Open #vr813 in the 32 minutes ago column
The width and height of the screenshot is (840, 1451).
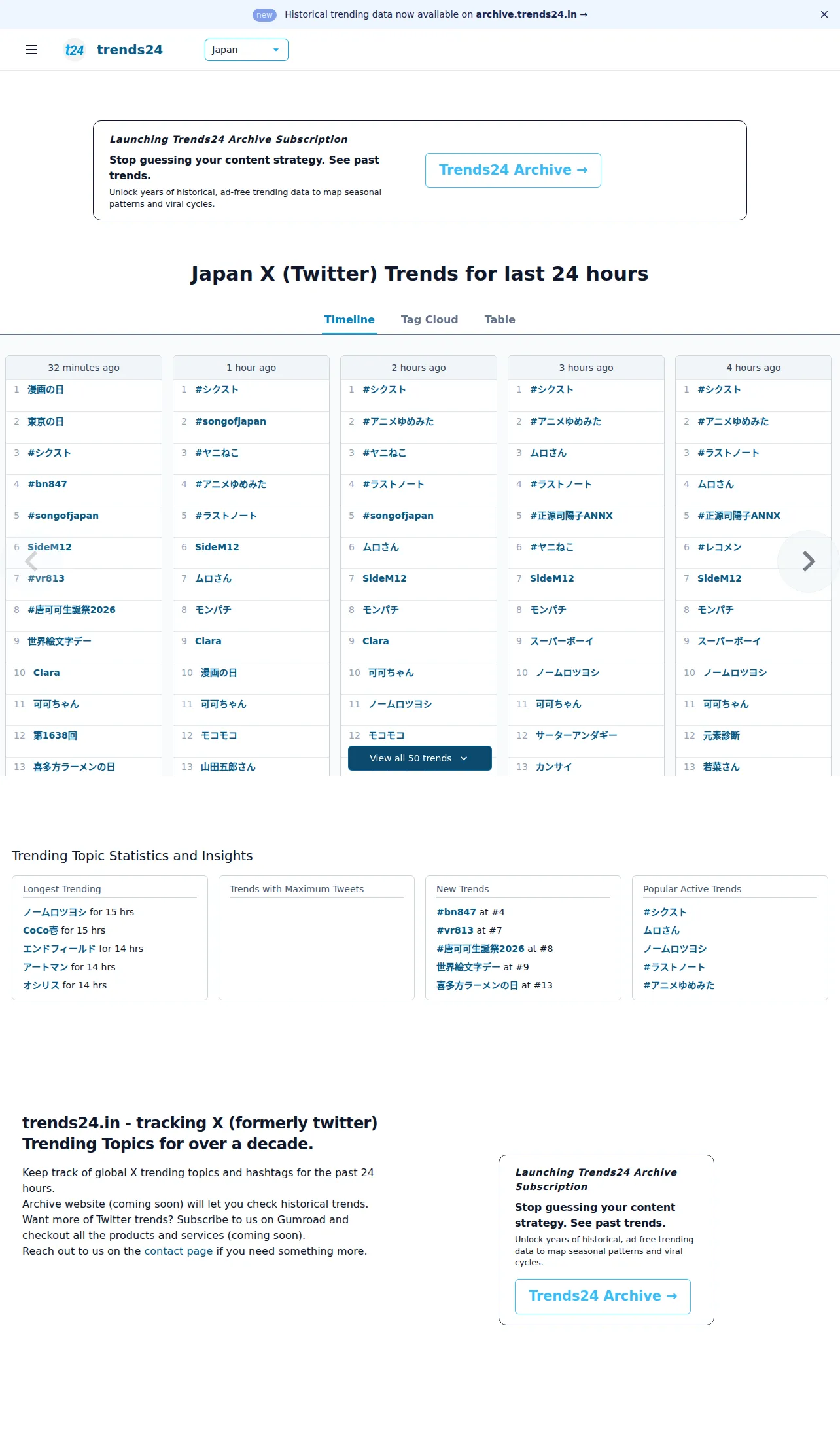click(46, 578)
